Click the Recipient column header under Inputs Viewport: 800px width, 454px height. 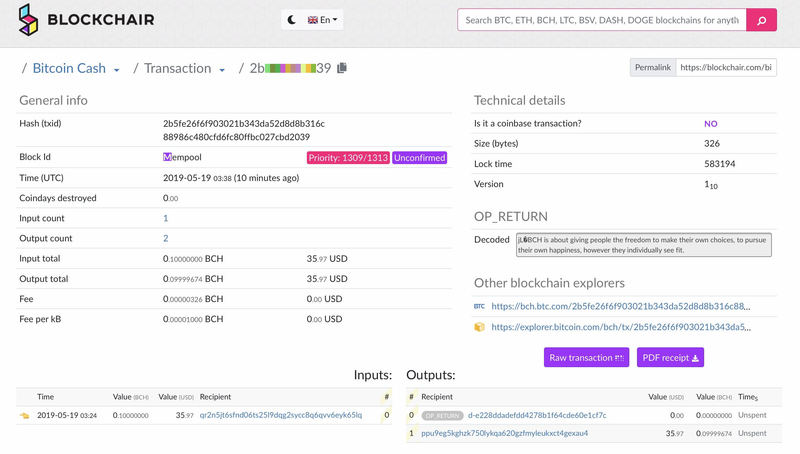pos(215,397)
